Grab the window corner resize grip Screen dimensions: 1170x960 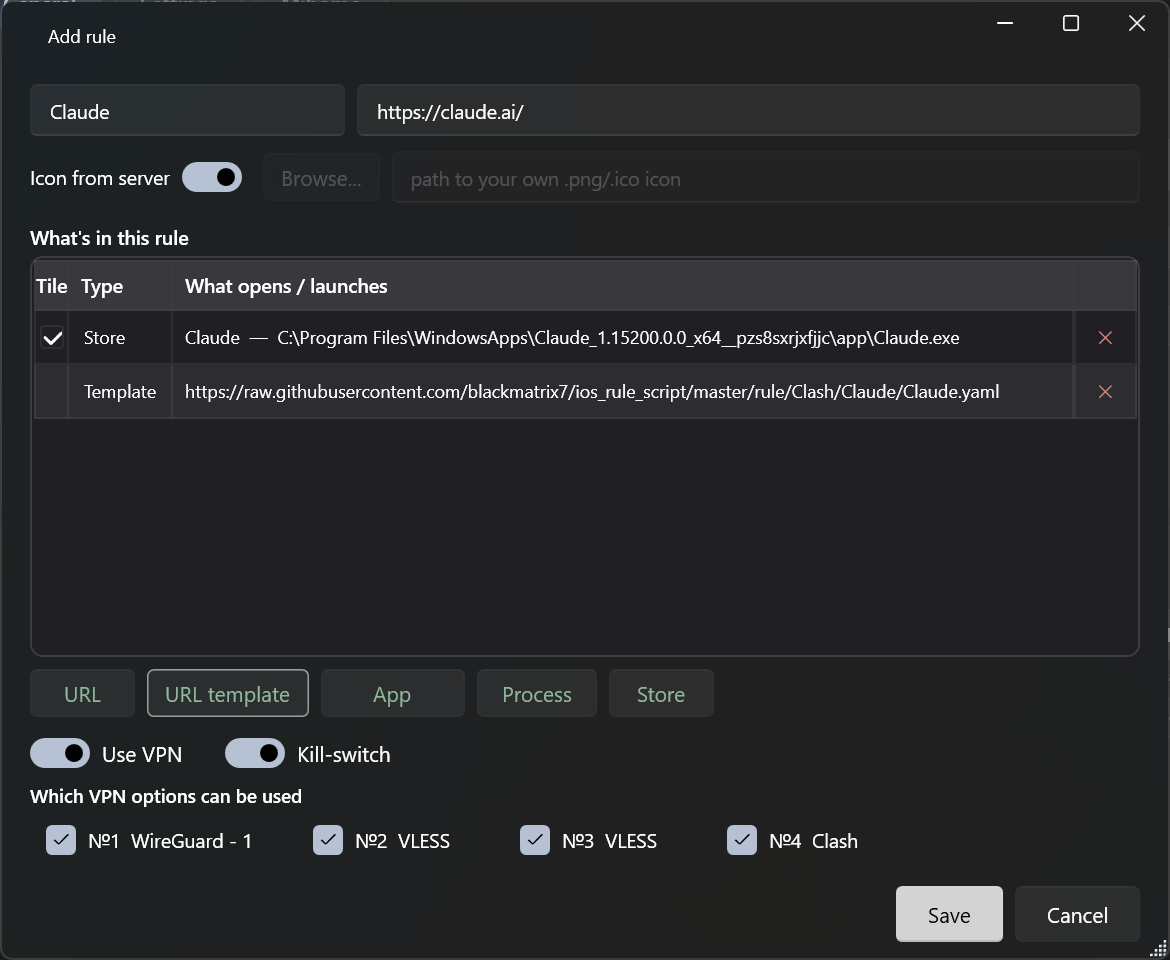pos(1159,949)
